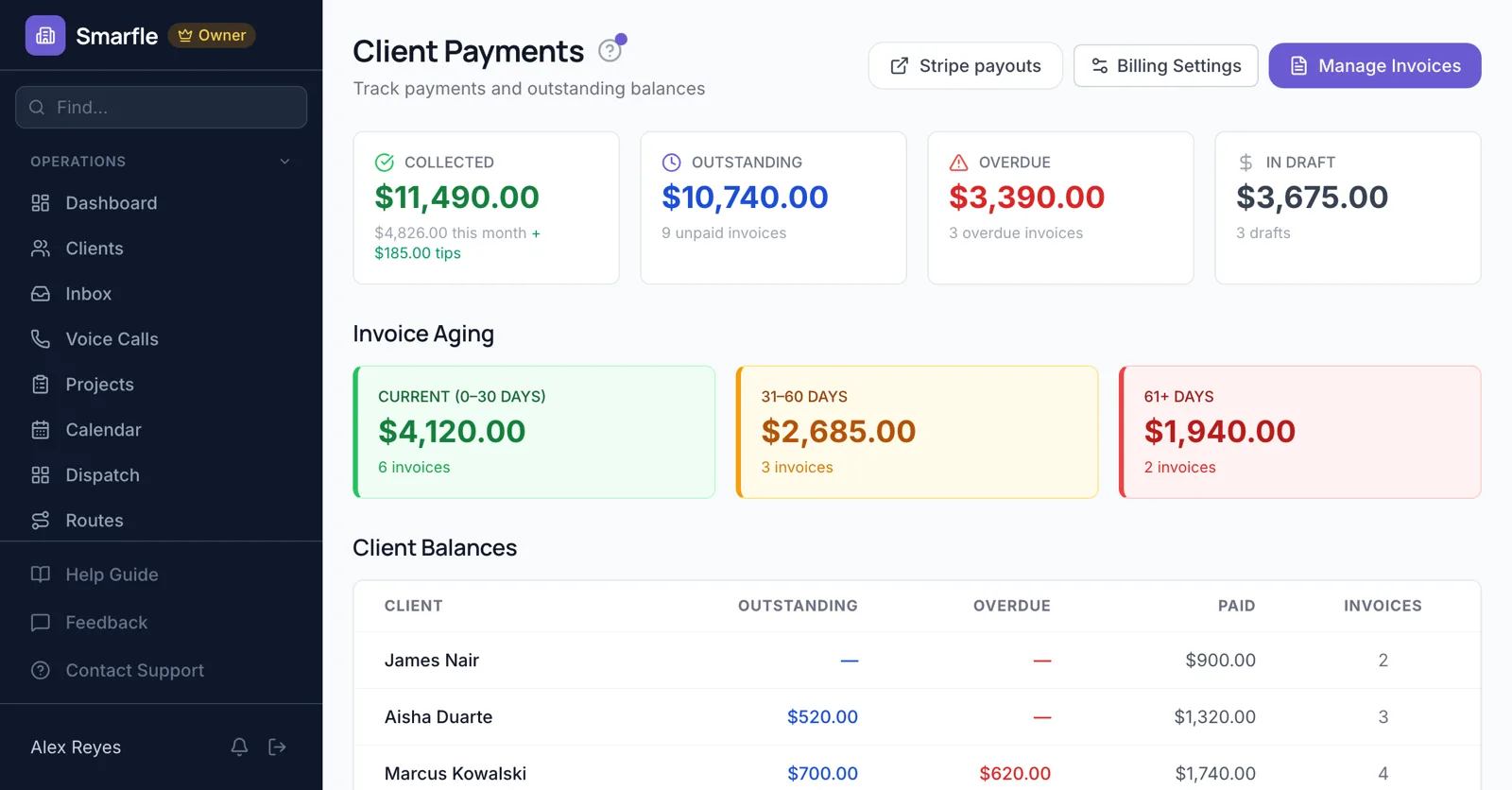Image resolution: width=1512 pixels, height=790 pixels.
Task: Click the Calendar icon in sidebar
Action: click(41, 430)
